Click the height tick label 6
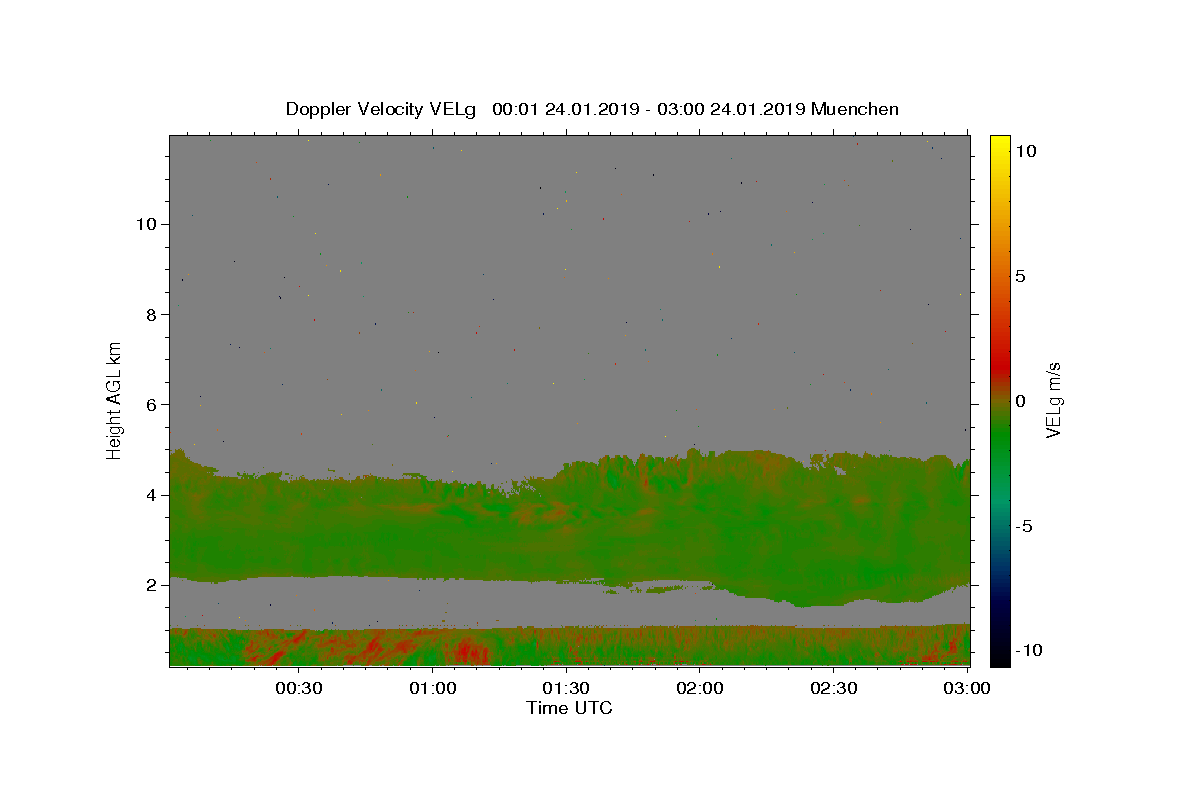Image resolution: width=1200 pixels, height=800 pixels. [151, 404]
